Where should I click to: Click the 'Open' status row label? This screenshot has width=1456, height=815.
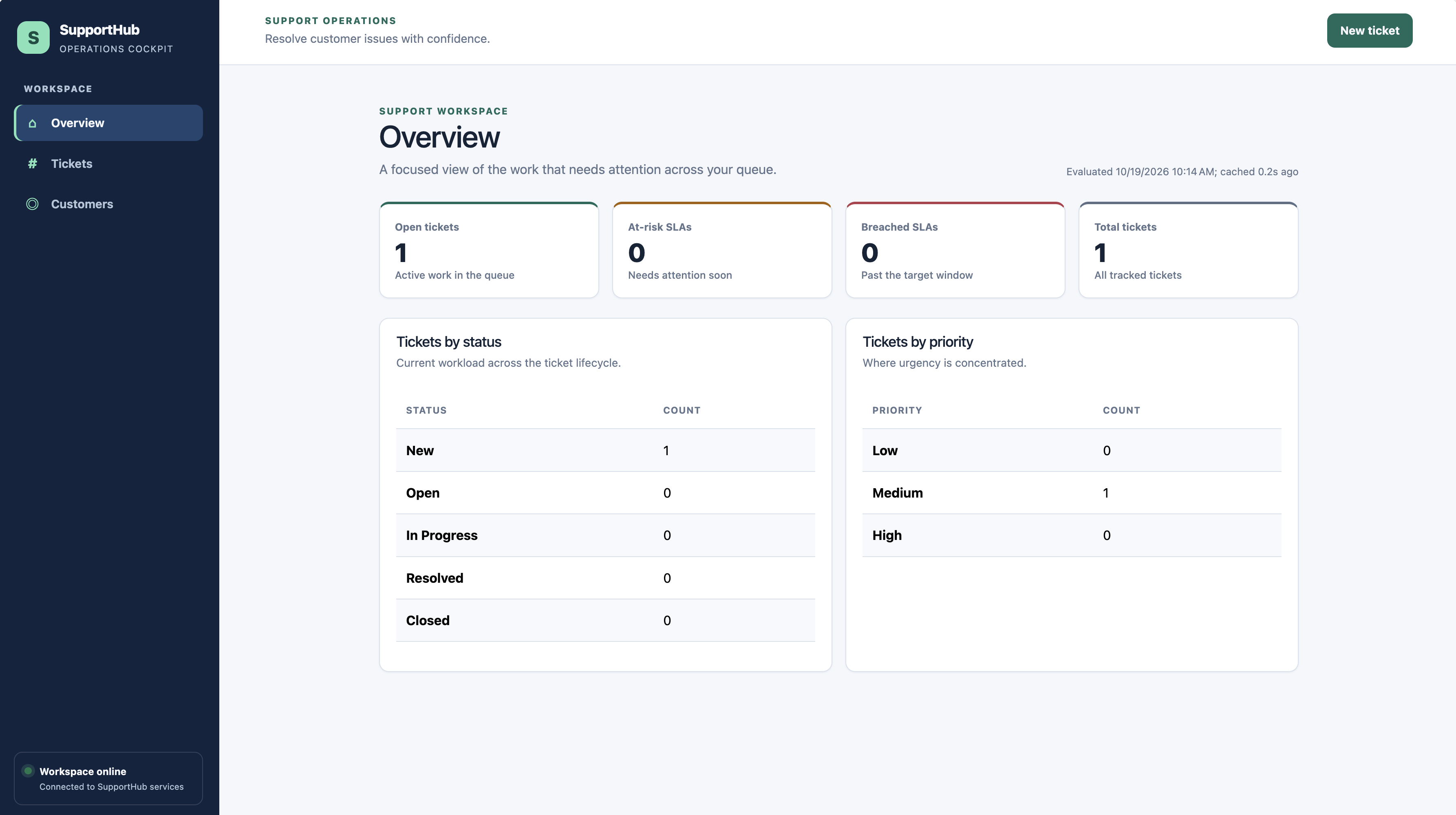[x=423, y=493]
